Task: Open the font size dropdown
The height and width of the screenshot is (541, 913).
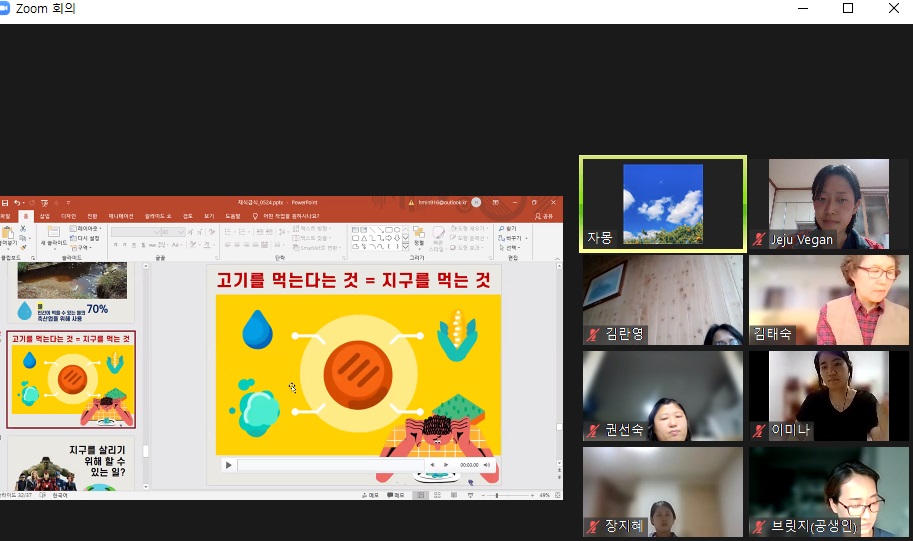Action: [x=181, y=232]
